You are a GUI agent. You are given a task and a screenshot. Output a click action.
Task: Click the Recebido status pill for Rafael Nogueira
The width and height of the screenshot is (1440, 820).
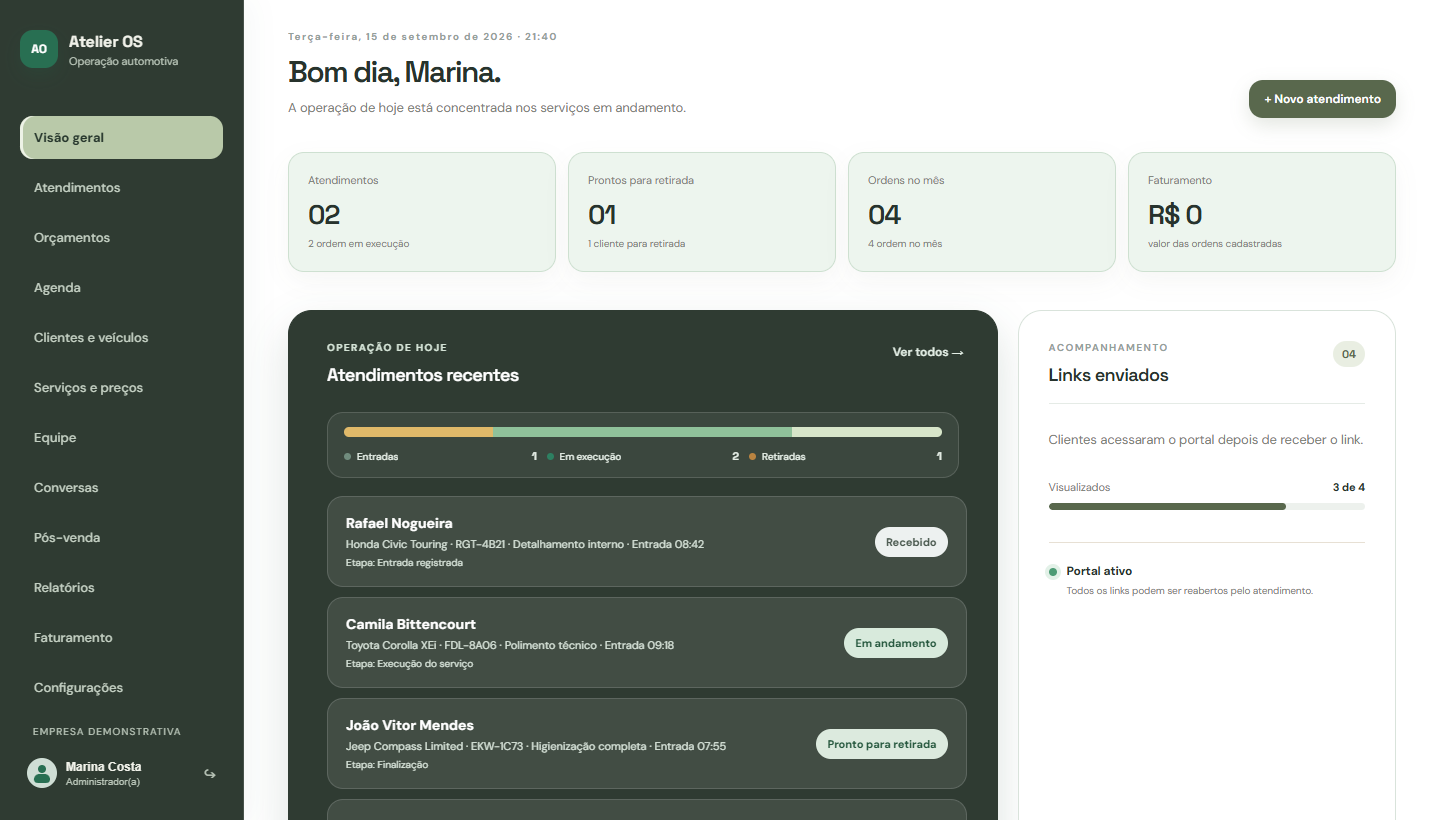[911, 542]
